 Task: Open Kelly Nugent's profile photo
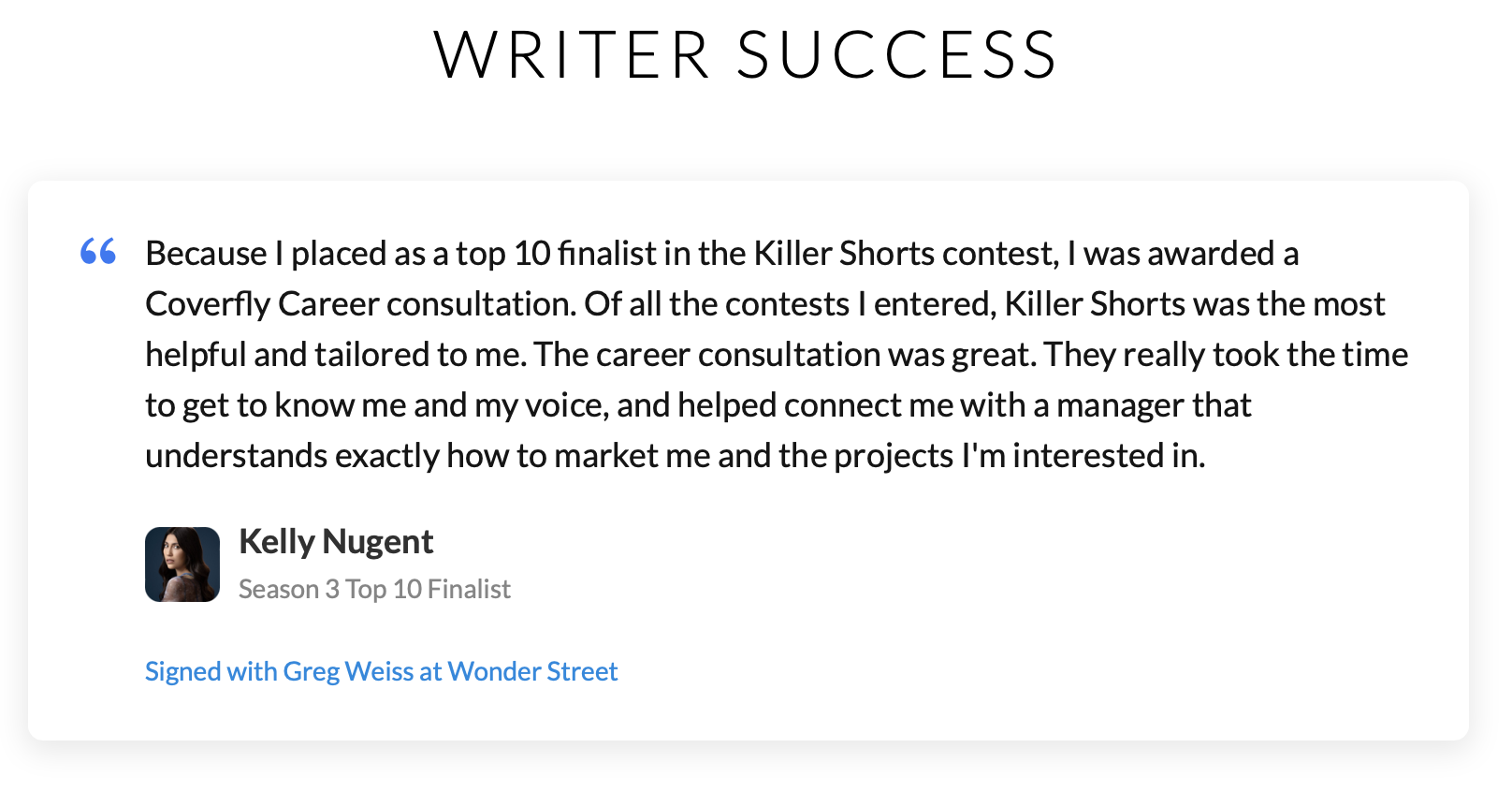[x=182, y=565]
